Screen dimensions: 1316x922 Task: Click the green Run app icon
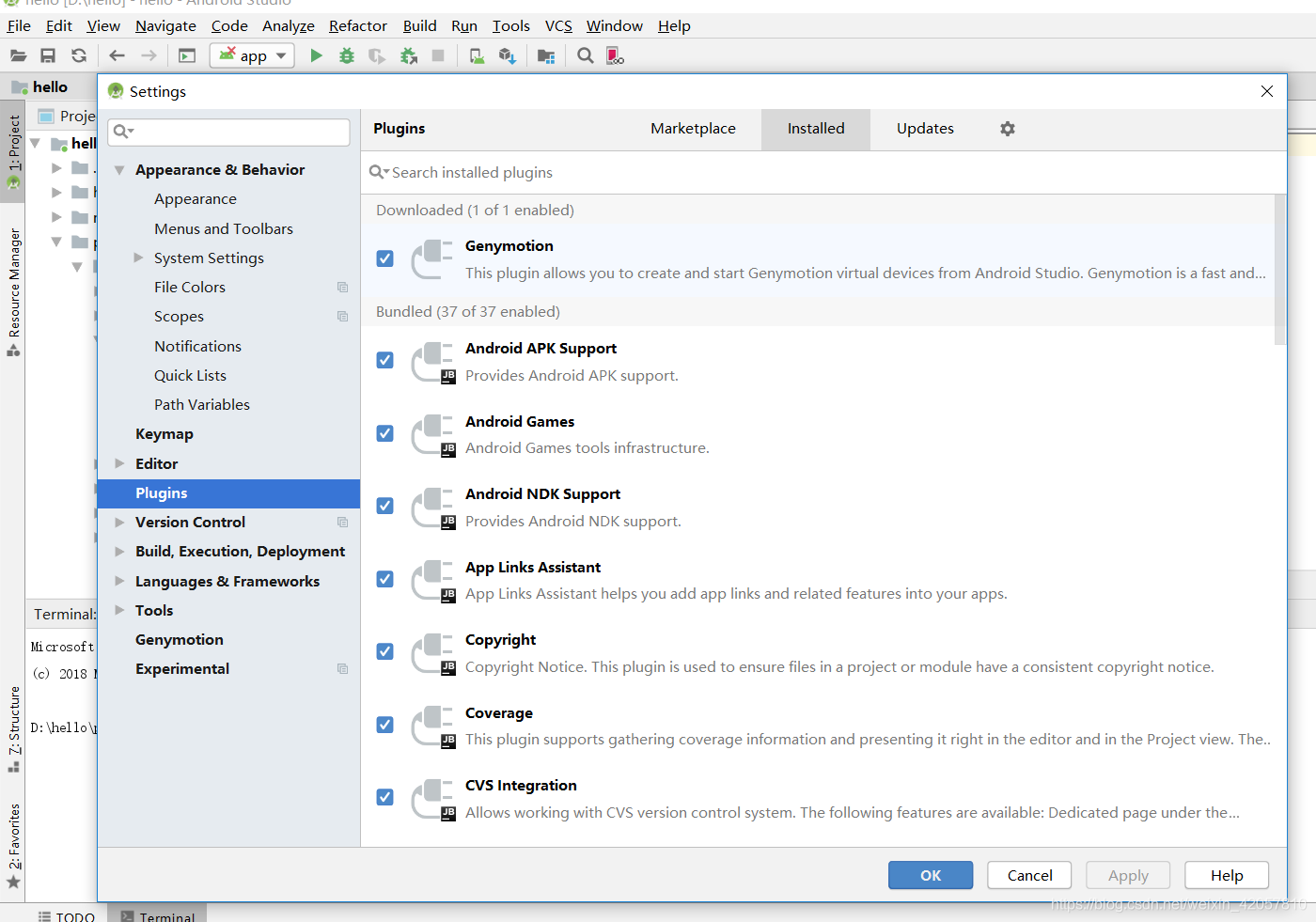(x=317, y=56)
